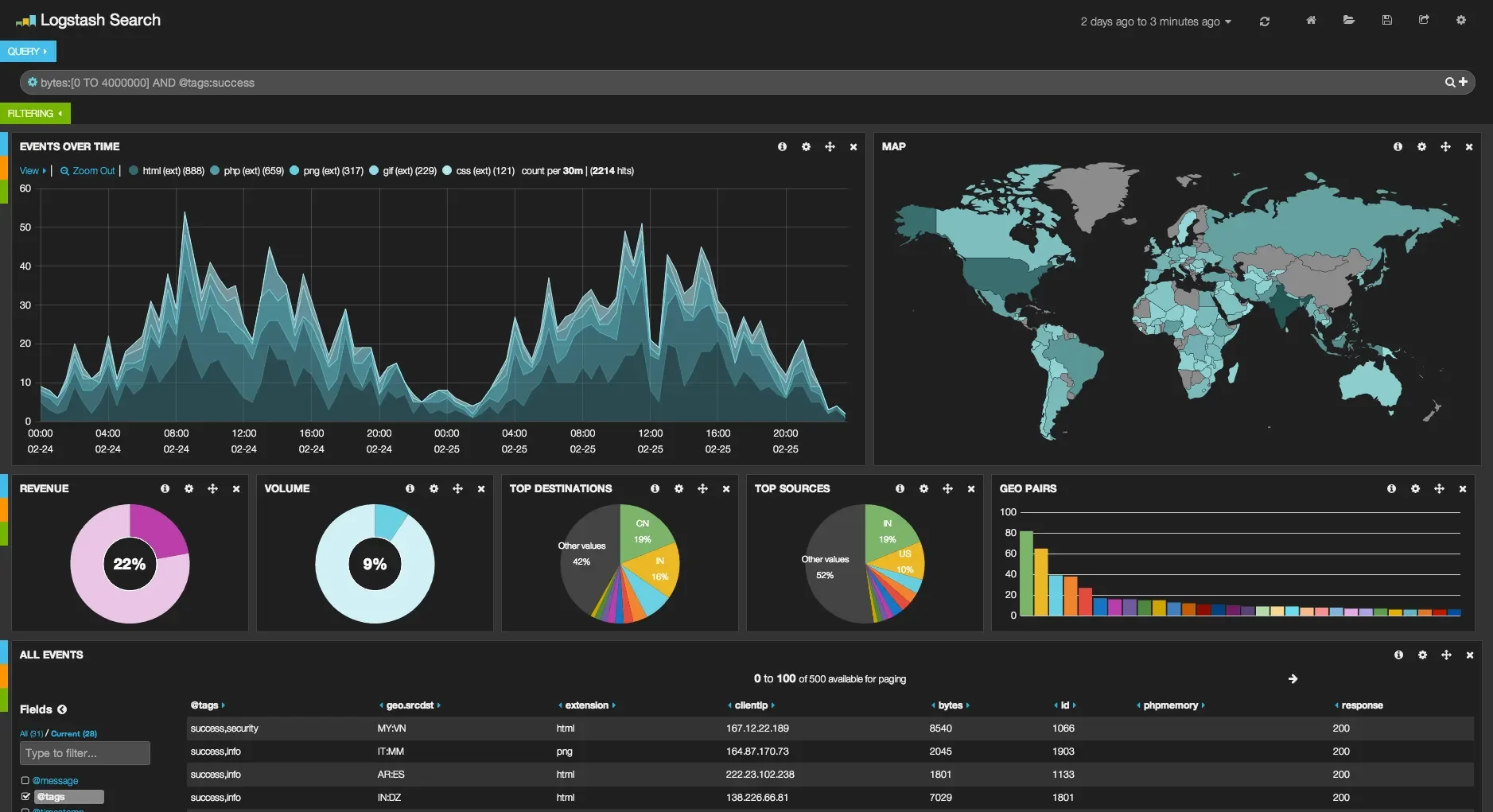Open the load dashboard folder icon
Screen dimensions: 1493x812
(x=1349, y=20)
